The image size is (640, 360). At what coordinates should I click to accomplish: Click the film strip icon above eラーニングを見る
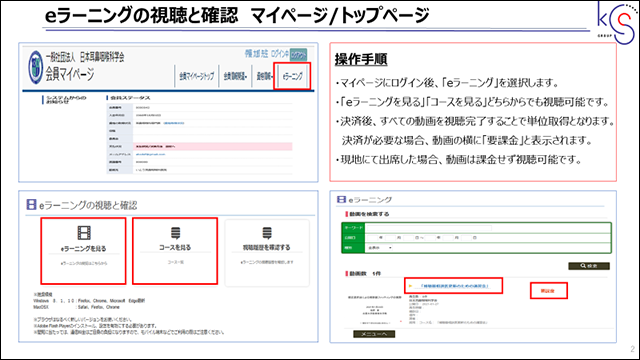click(x=84, y=233)
